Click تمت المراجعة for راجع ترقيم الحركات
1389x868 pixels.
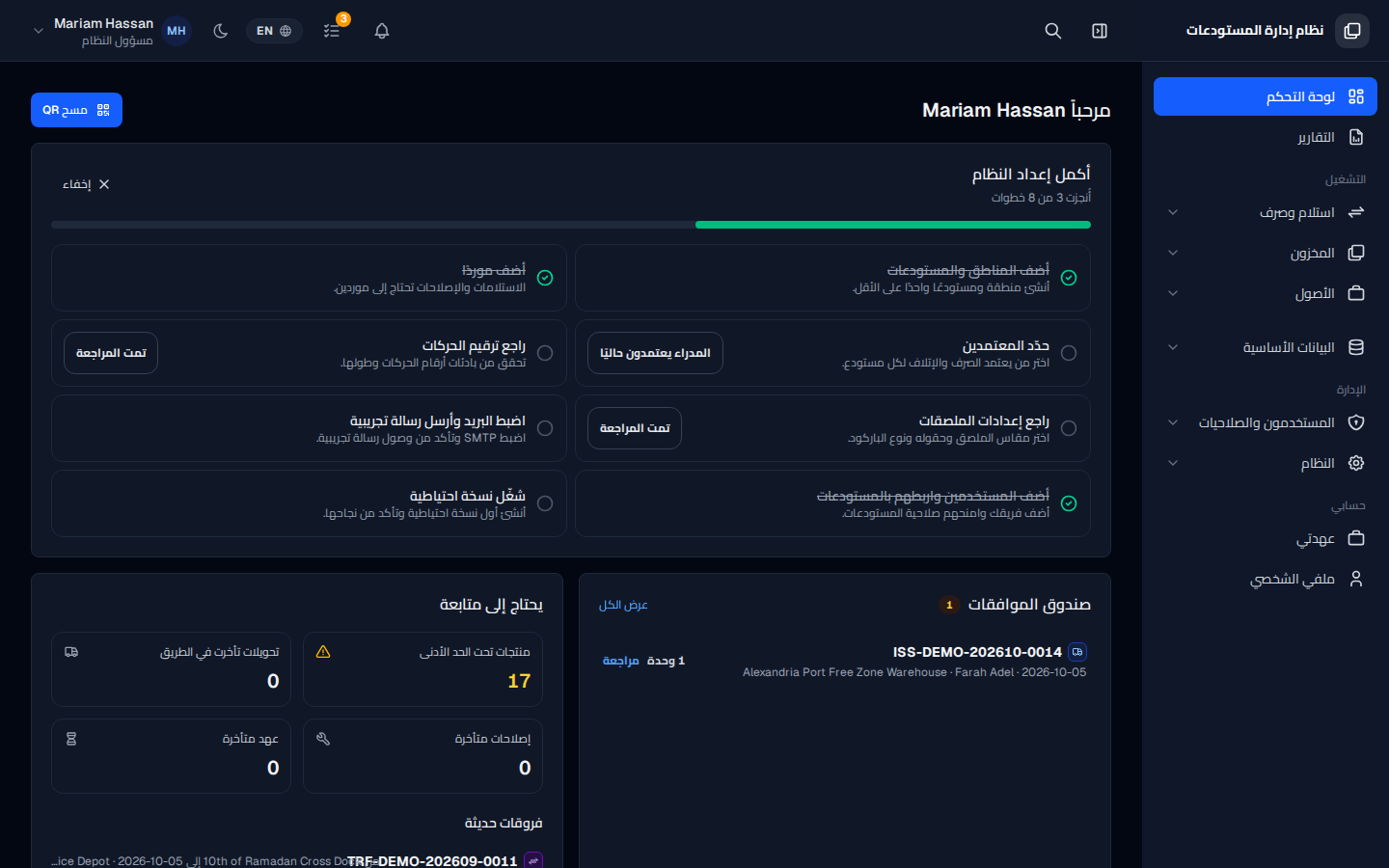[111, 353]
